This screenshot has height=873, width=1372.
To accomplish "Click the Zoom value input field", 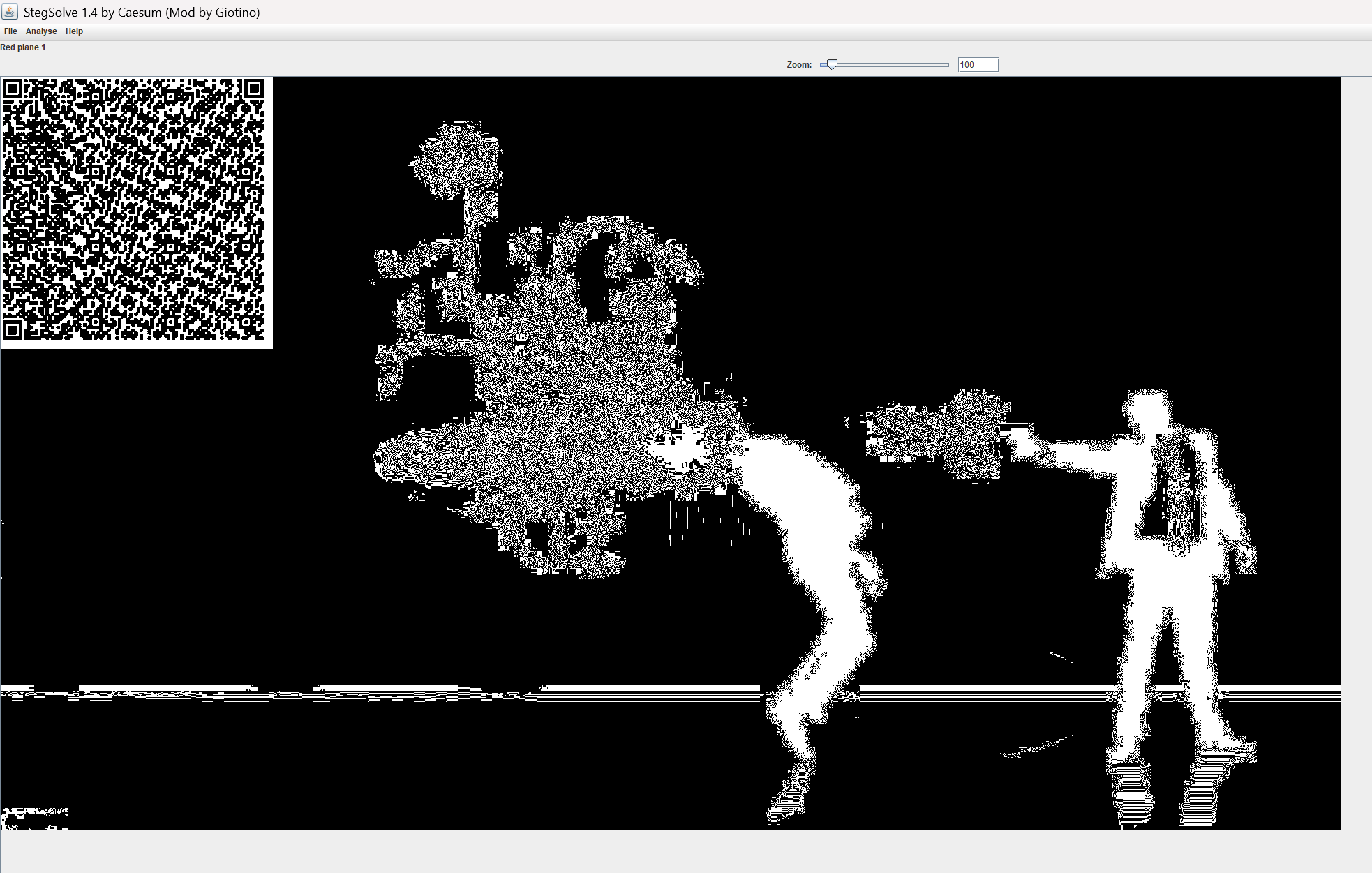I will click(x=977, y=65).
